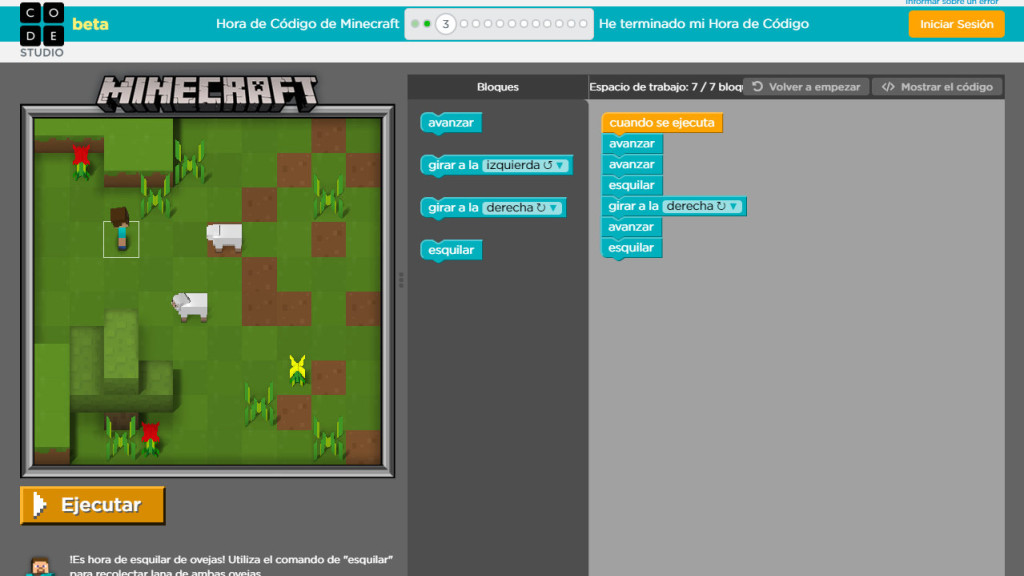Click the red flower near the bottom of the grid
Screen dimensions: 1024x576
(x=150, y=438)
